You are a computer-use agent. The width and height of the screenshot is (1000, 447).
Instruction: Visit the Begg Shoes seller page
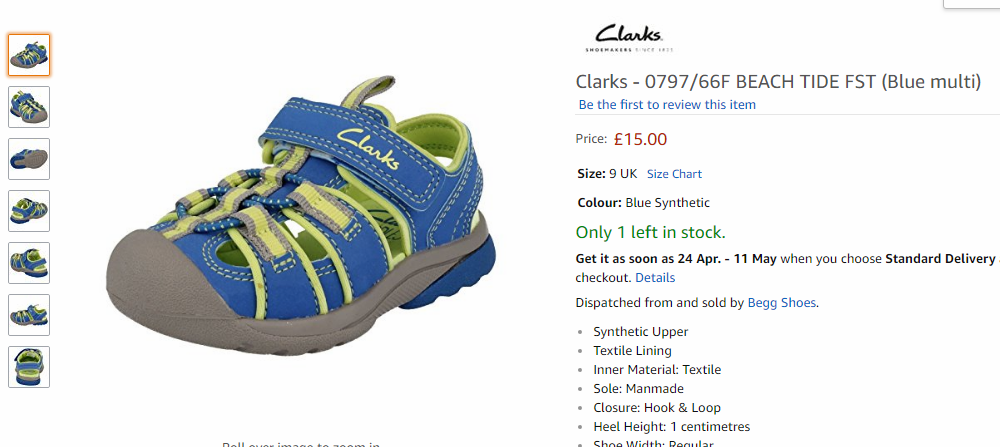point(781,303)
